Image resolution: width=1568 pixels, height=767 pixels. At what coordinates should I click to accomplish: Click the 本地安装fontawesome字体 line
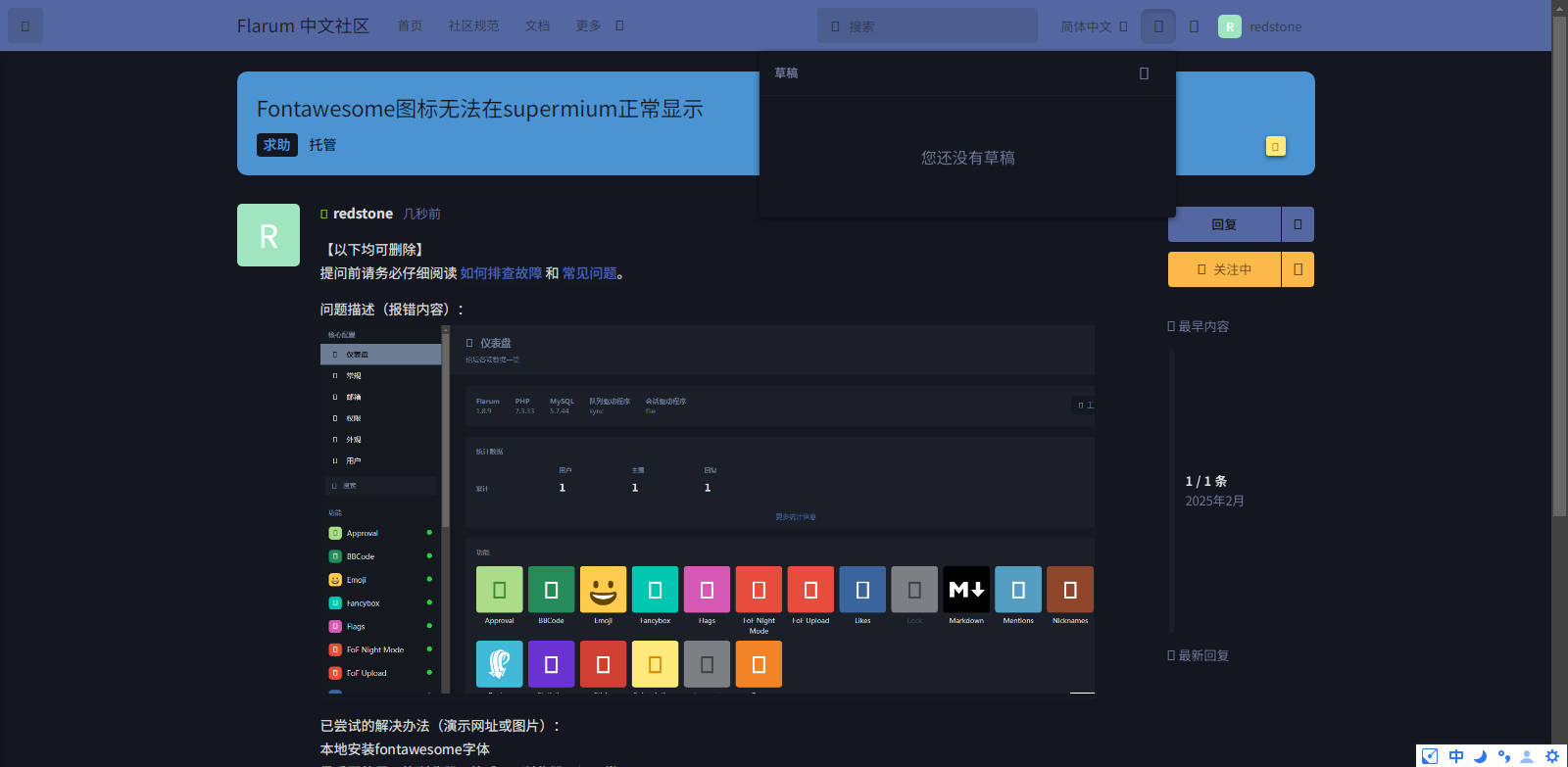[x=405, y=749]
